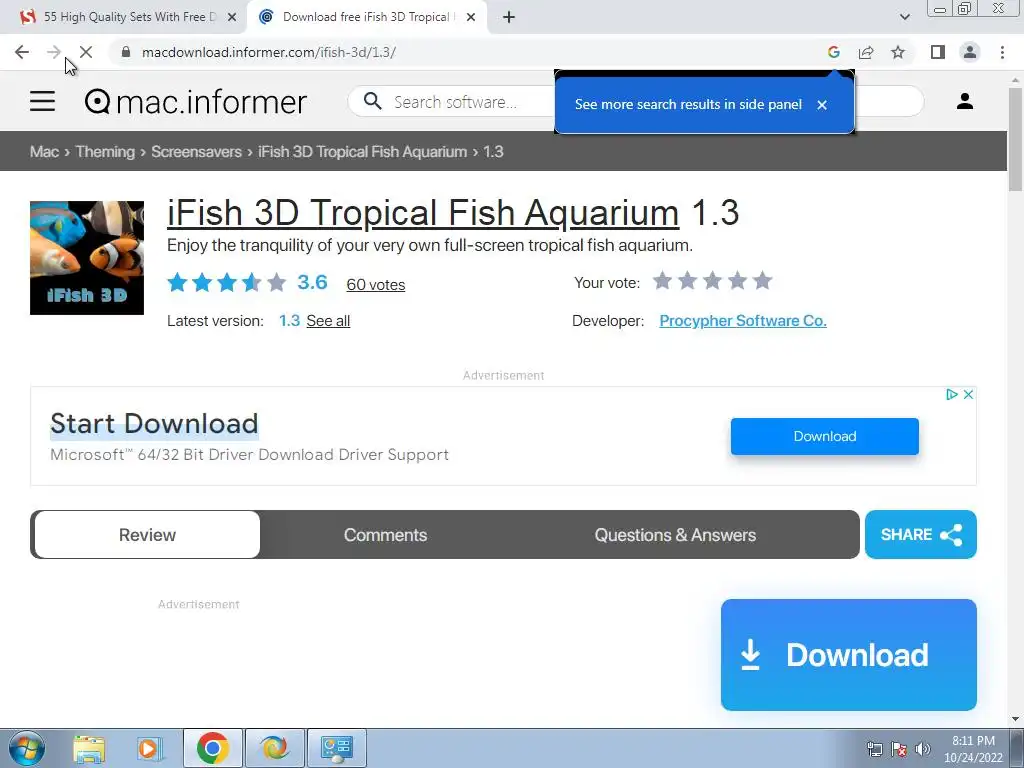1024x768 pixels.
Task: Switch to the Comments tab
Action: [x=385, y=535]
